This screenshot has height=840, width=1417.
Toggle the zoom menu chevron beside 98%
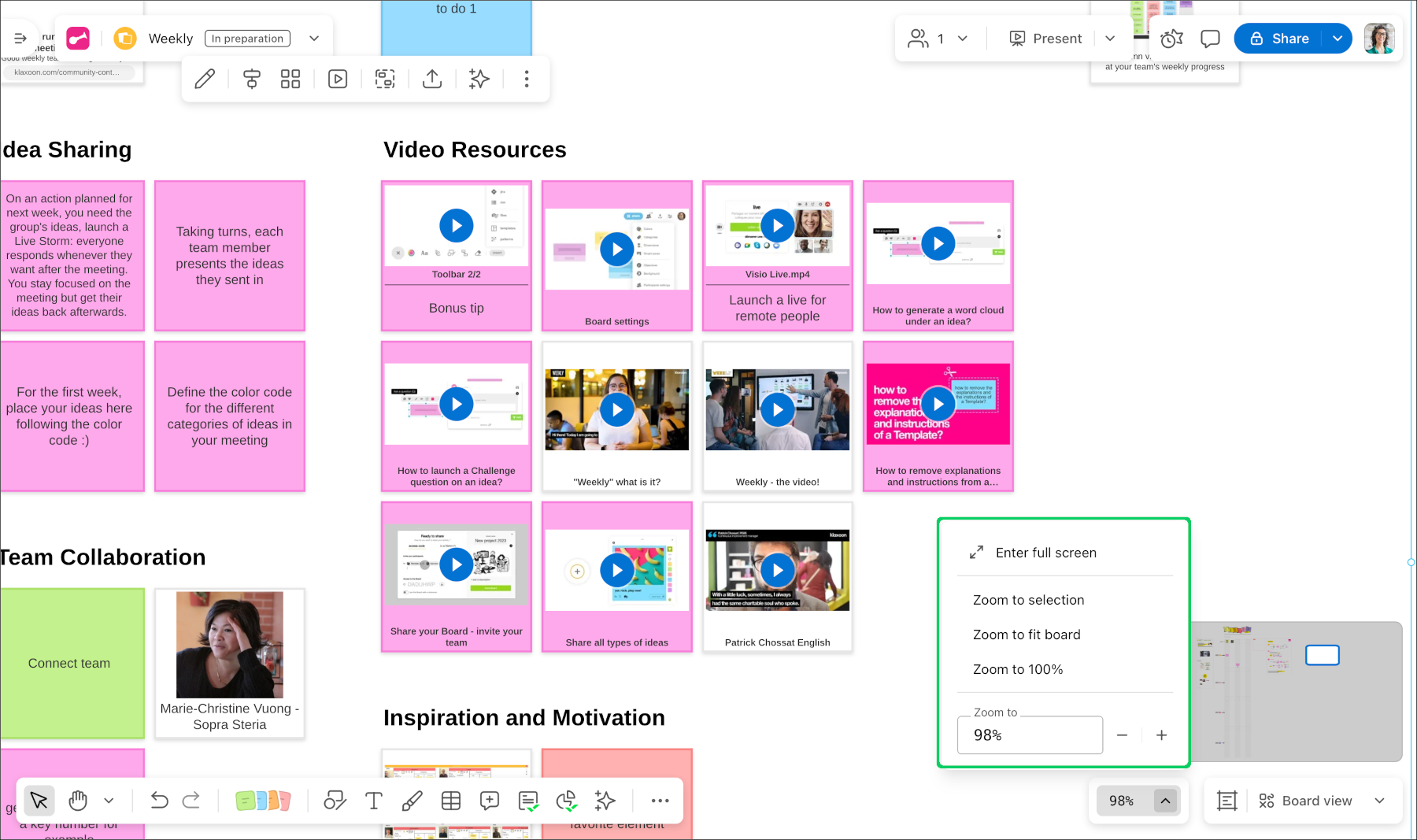(x=1165, y=801)
